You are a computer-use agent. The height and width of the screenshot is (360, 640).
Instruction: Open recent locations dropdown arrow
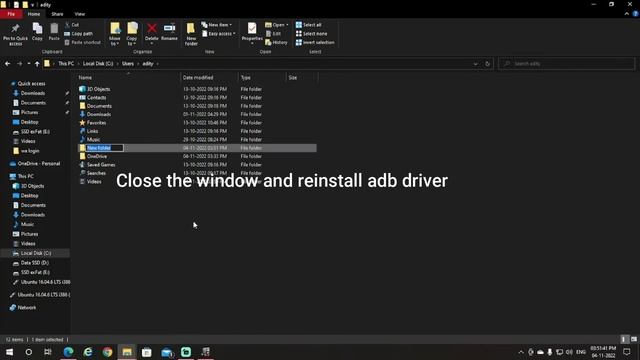(x=29, y=64)
